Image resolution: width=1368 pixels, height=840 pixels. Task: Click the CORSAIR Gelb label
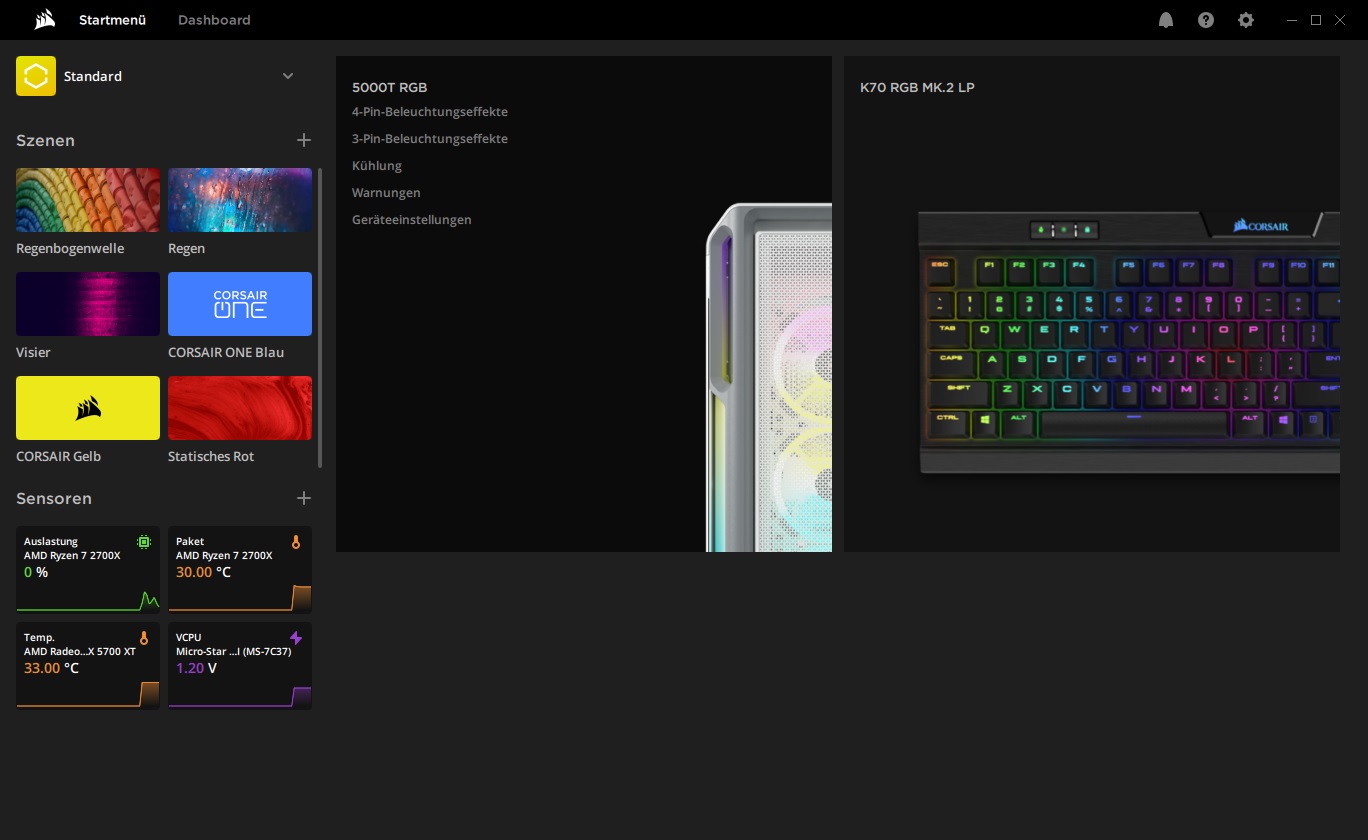point(59,457)
